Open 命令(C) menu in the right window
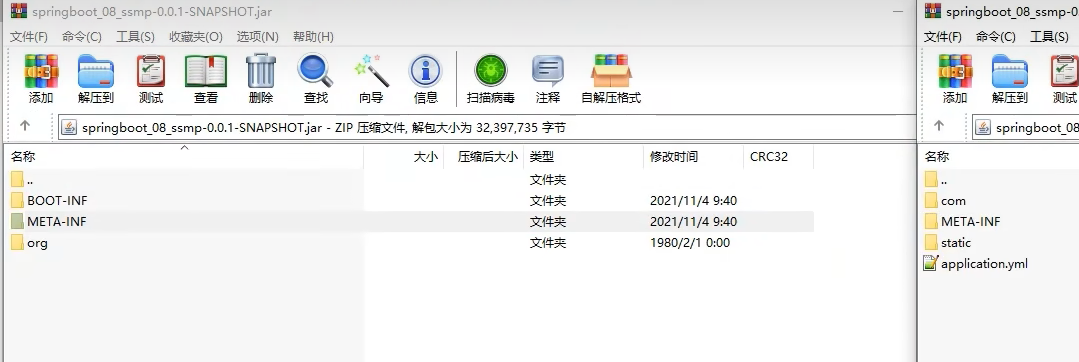This screenshot has width=1079, height=362. coord(996,36)
